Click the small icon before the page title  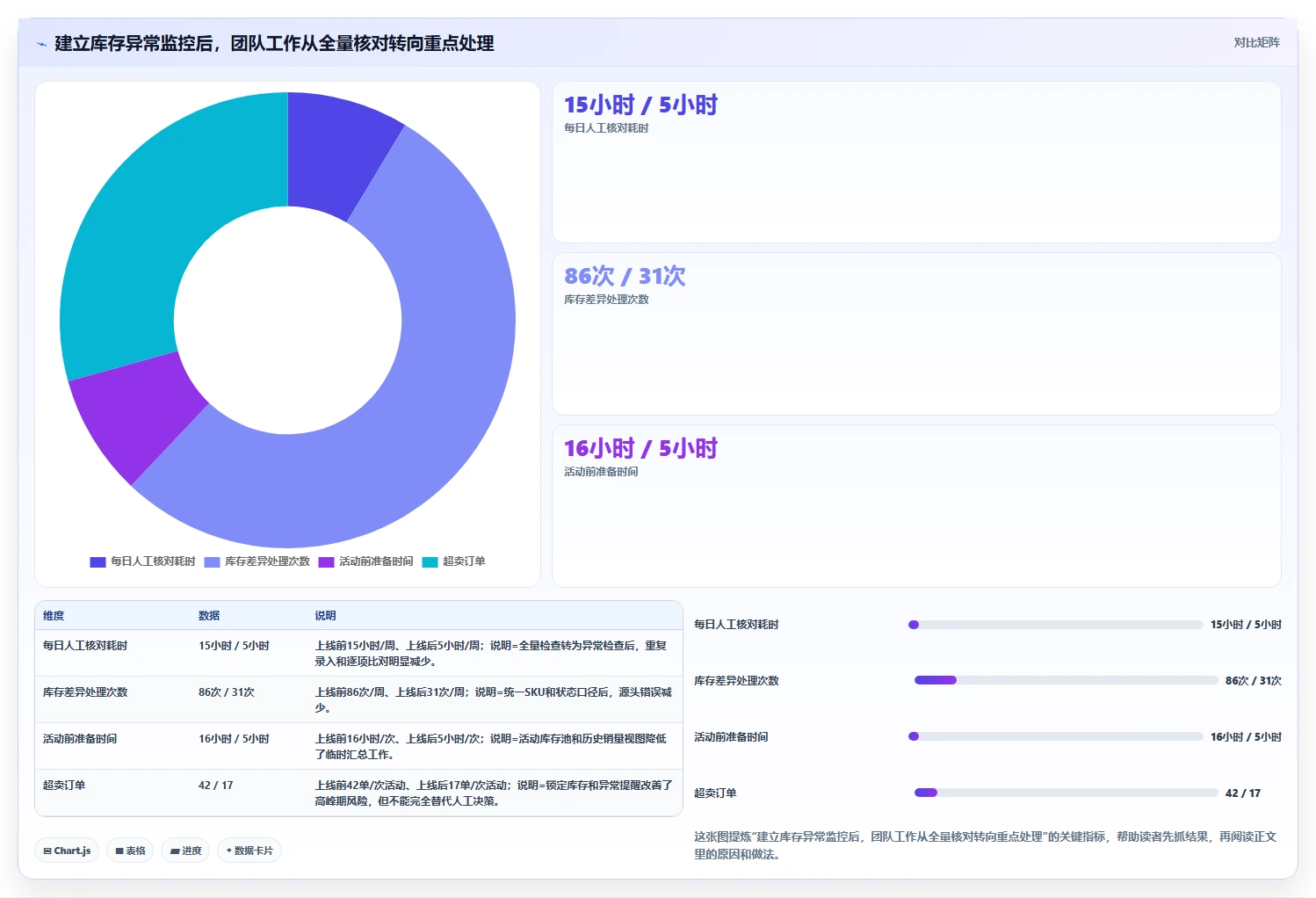click(x=41, y=44)
